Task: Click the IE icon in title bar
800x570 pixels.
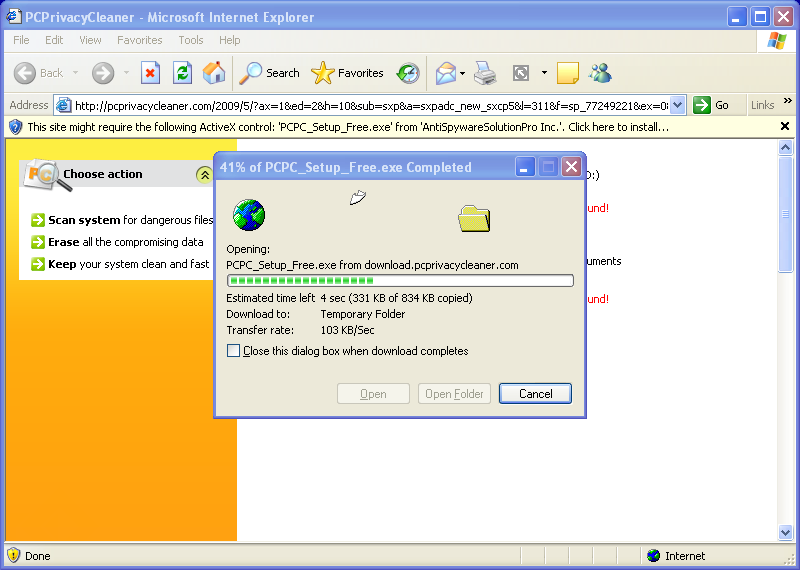Action: tap(14, 17)
